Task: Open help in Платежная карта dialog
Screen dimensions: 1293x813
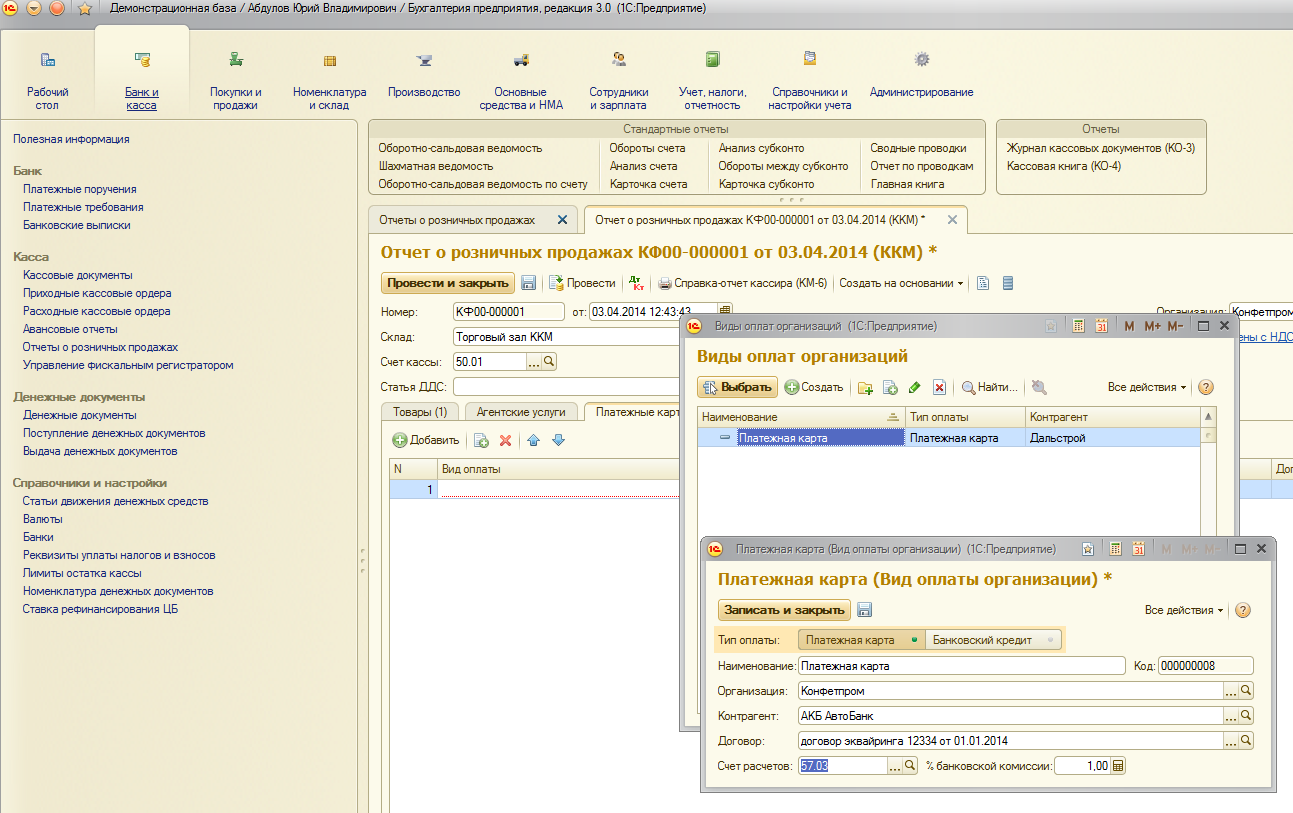Action: 1243,610
